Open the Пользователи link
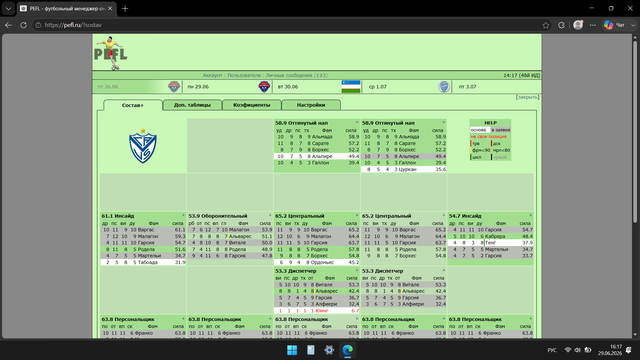 [244, 75]
